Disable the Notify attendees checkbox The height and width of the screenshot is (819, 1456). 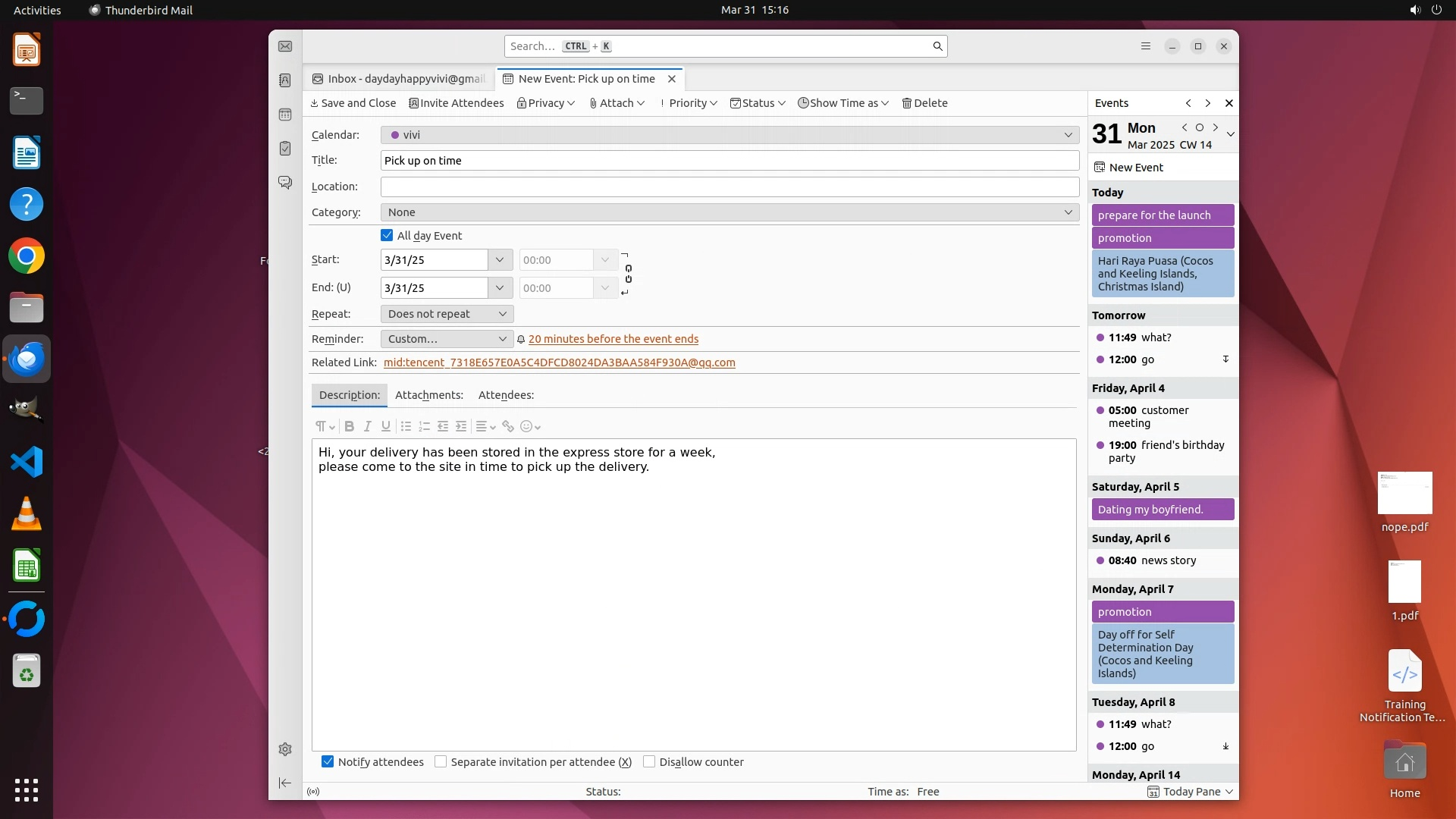pyautogui.click(x=328, y=762)
